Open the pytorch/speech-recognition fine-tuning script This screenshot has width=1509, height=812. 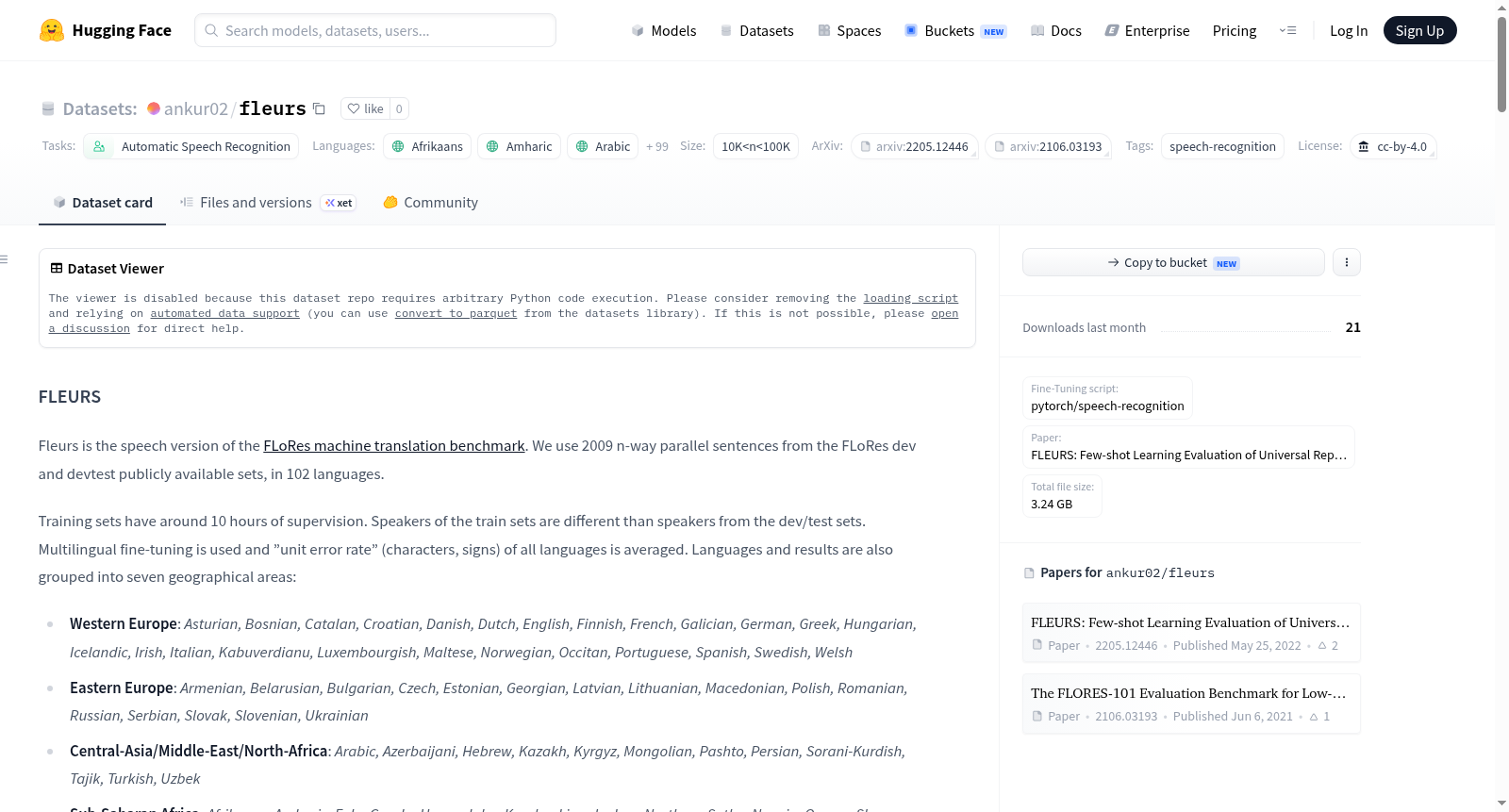pyautogui.click(x=1107, y=397)
